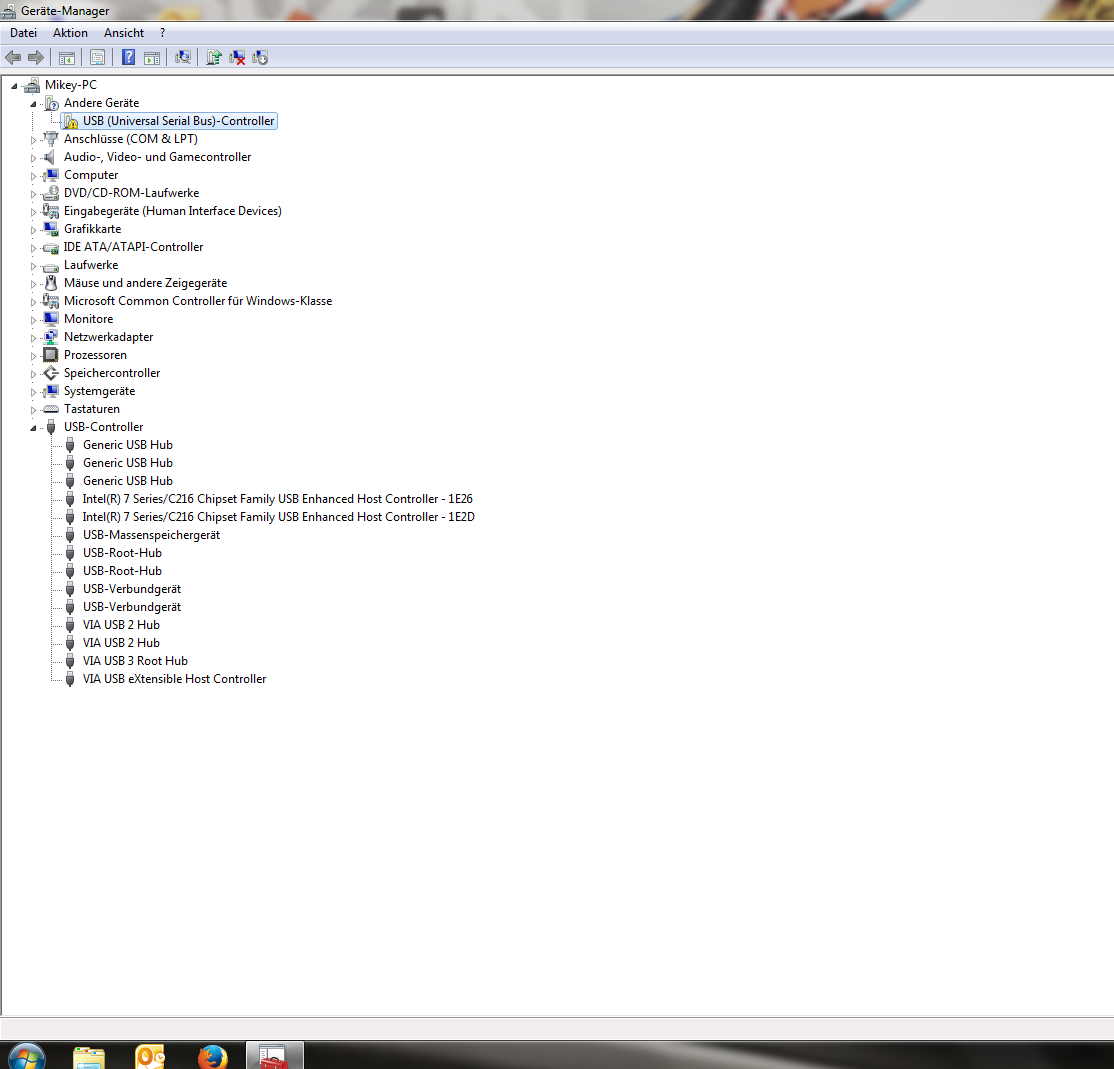Open the Windows Start orb
This screenshot has height=1069, width=1114.
click(x=27, y=1056)
